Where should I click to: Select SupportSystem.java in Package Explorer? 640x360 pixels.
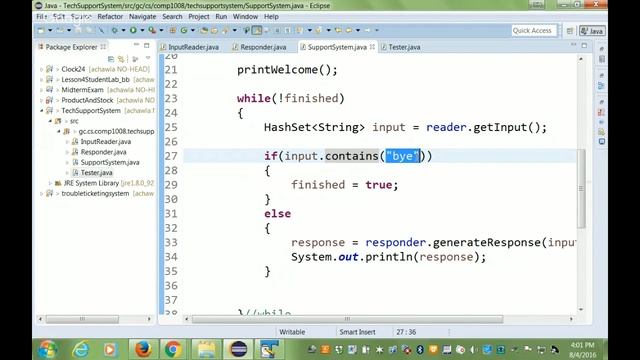110,162
